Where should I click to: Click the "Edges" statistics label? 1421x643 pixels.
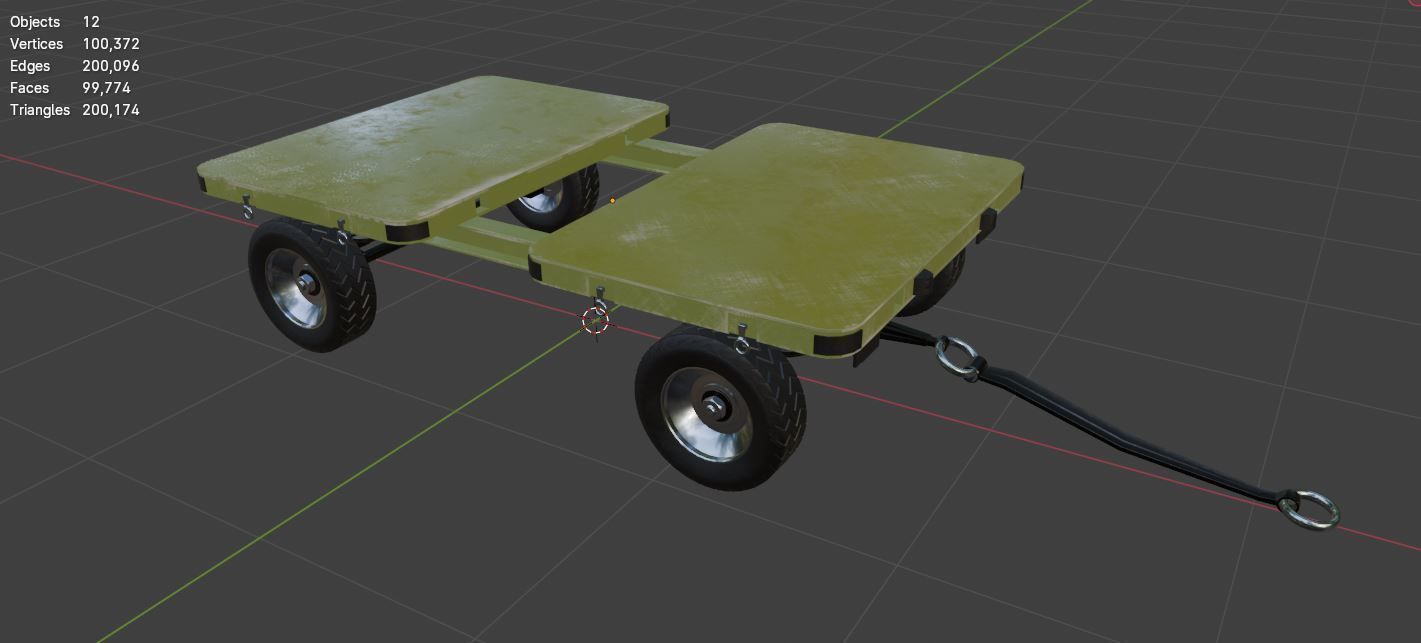(30, 66)
